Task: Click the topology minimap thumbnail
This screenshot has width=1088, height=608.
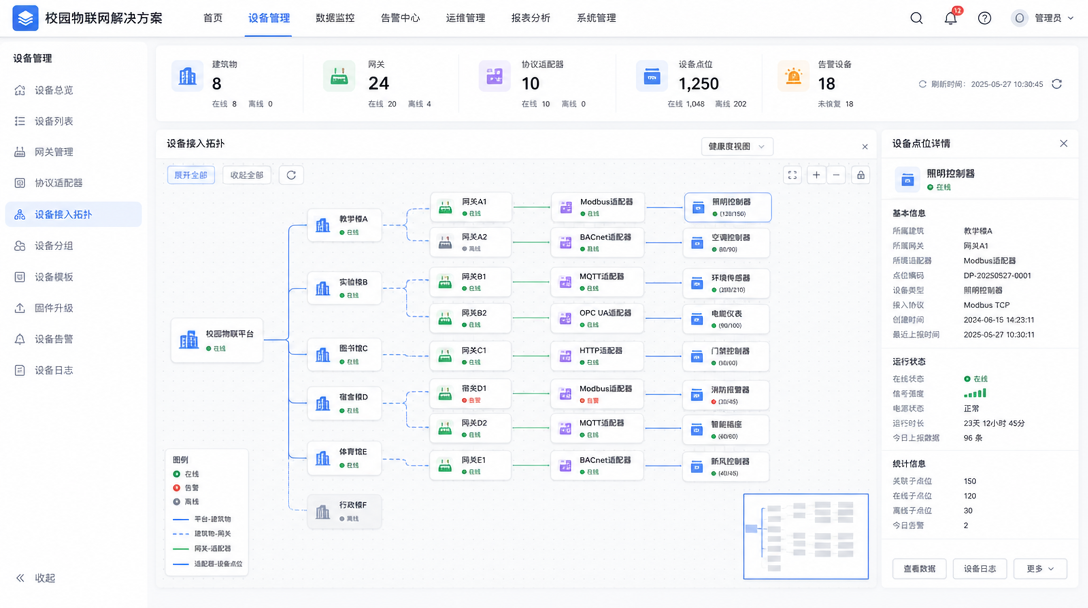Action: [806, 536]
